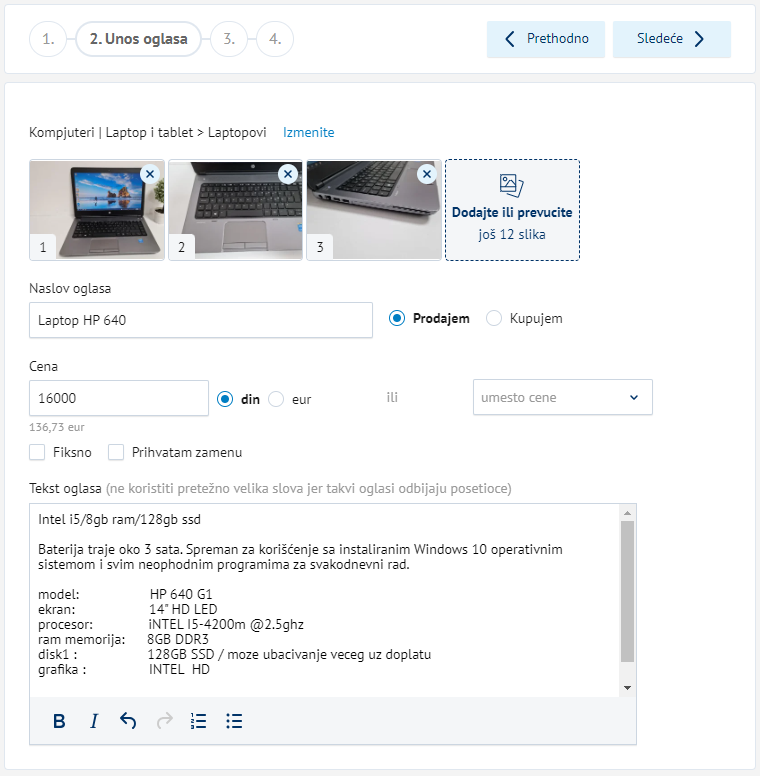The image size is (760, 776).
Task: Click the add images picture icon
Action: [512, 186]
